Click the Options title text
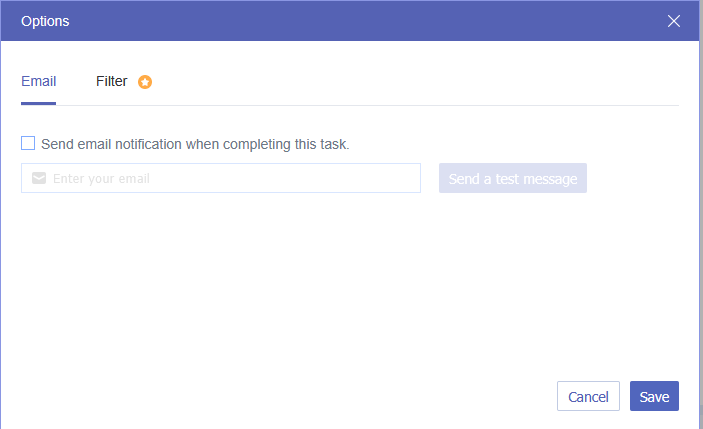This screenshot has width=703, height=429. 46,20
